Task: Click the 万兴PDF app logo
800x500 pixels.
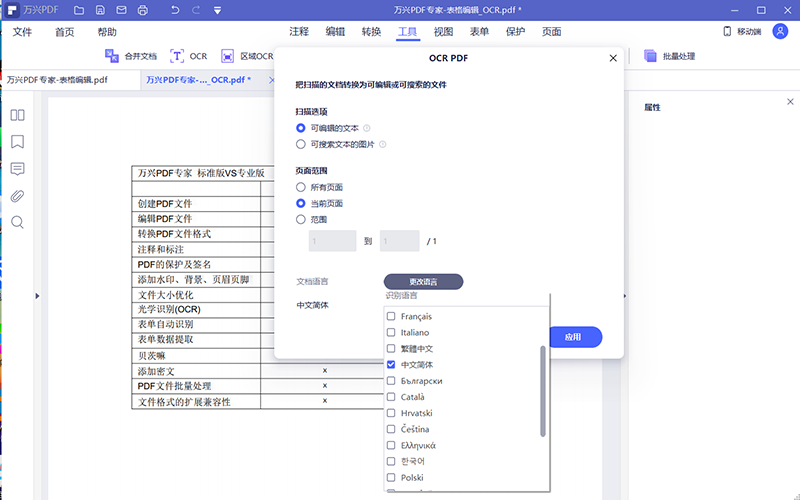Action: tap(12, 10)
